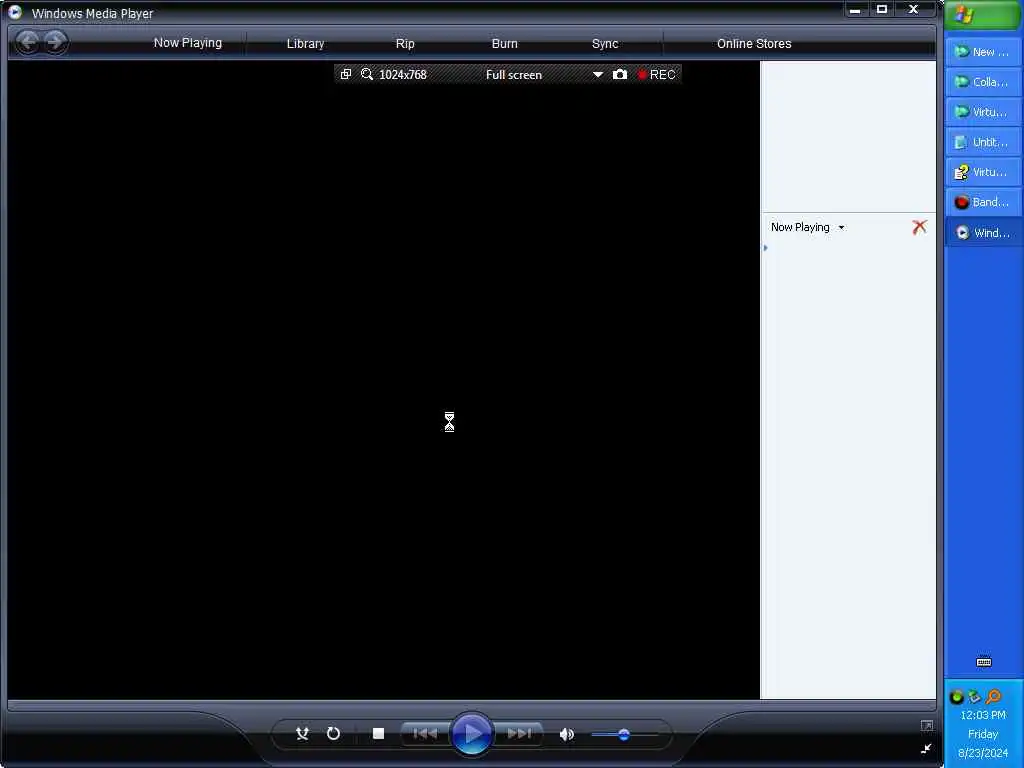Select the Sync tab
Screen dimensions: 1024x768
(x=605, y=44)
